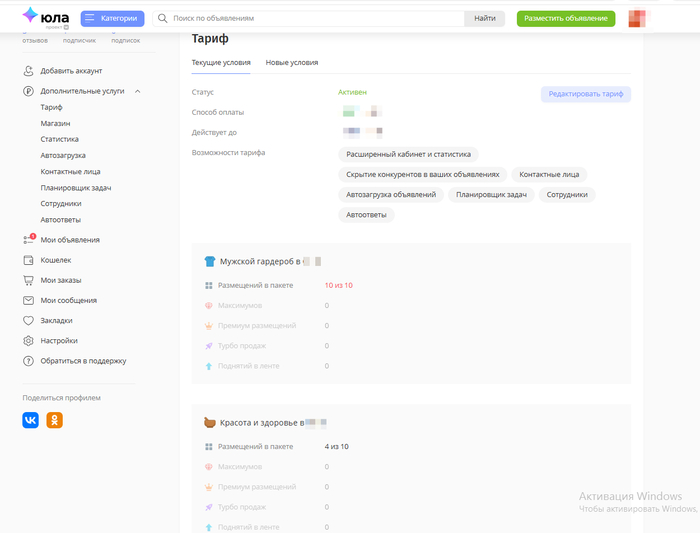The image size is (700, 533).
Task: Select Автозагрузка sidebar item
Action: pyautogui.click(x=63, y=155)
